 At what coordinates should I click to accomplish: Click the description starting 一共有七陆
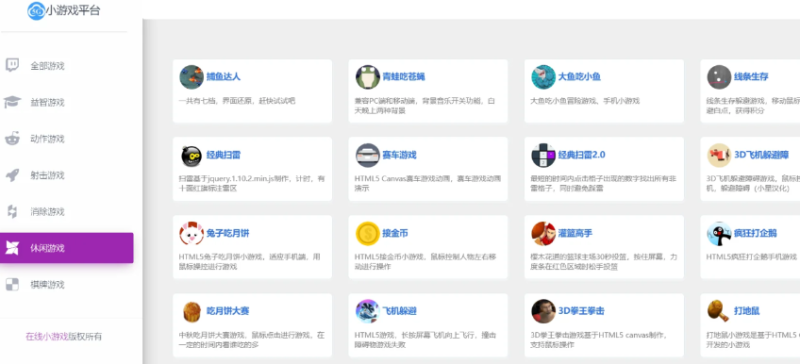[237, 101]
